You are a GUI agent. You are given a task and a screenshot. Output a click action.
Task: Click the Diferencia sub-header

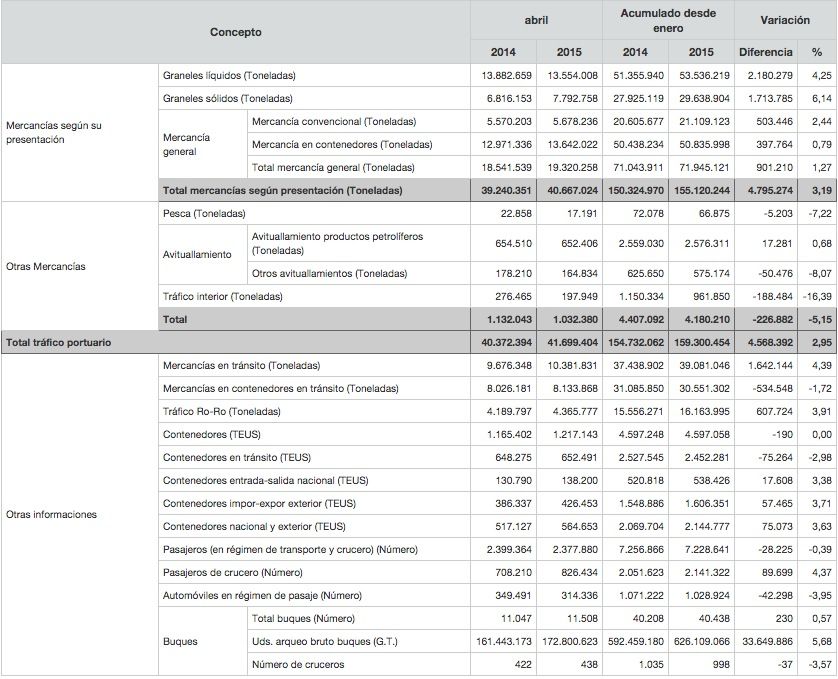tap(765, 52)
